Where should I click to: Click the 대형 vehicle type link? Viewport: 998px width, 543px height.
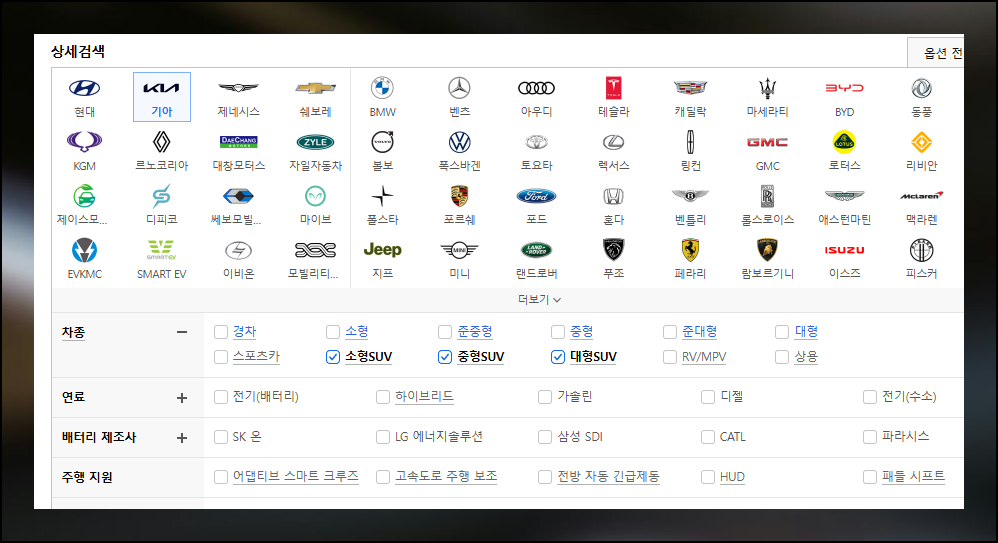(x=806, y=332)
